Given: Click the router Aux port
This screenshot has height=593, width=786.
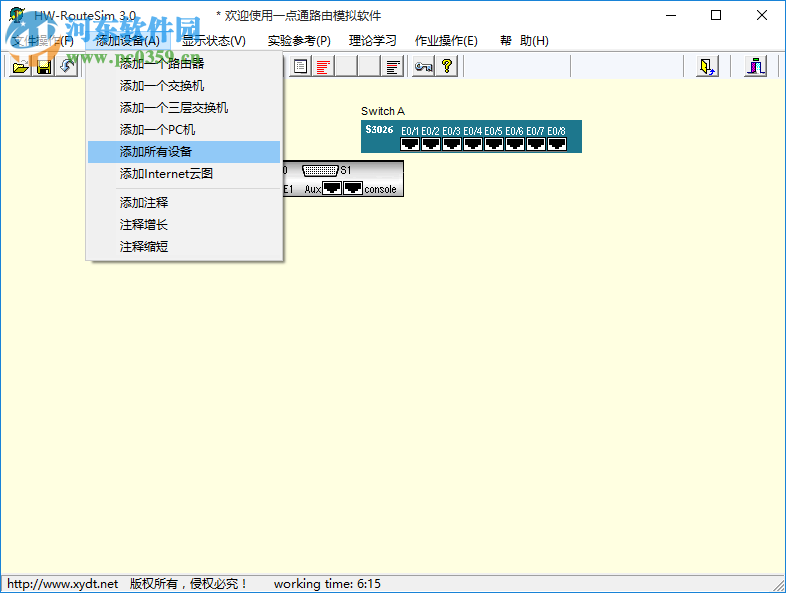Looking at the screenshot, I should [331, 188].
